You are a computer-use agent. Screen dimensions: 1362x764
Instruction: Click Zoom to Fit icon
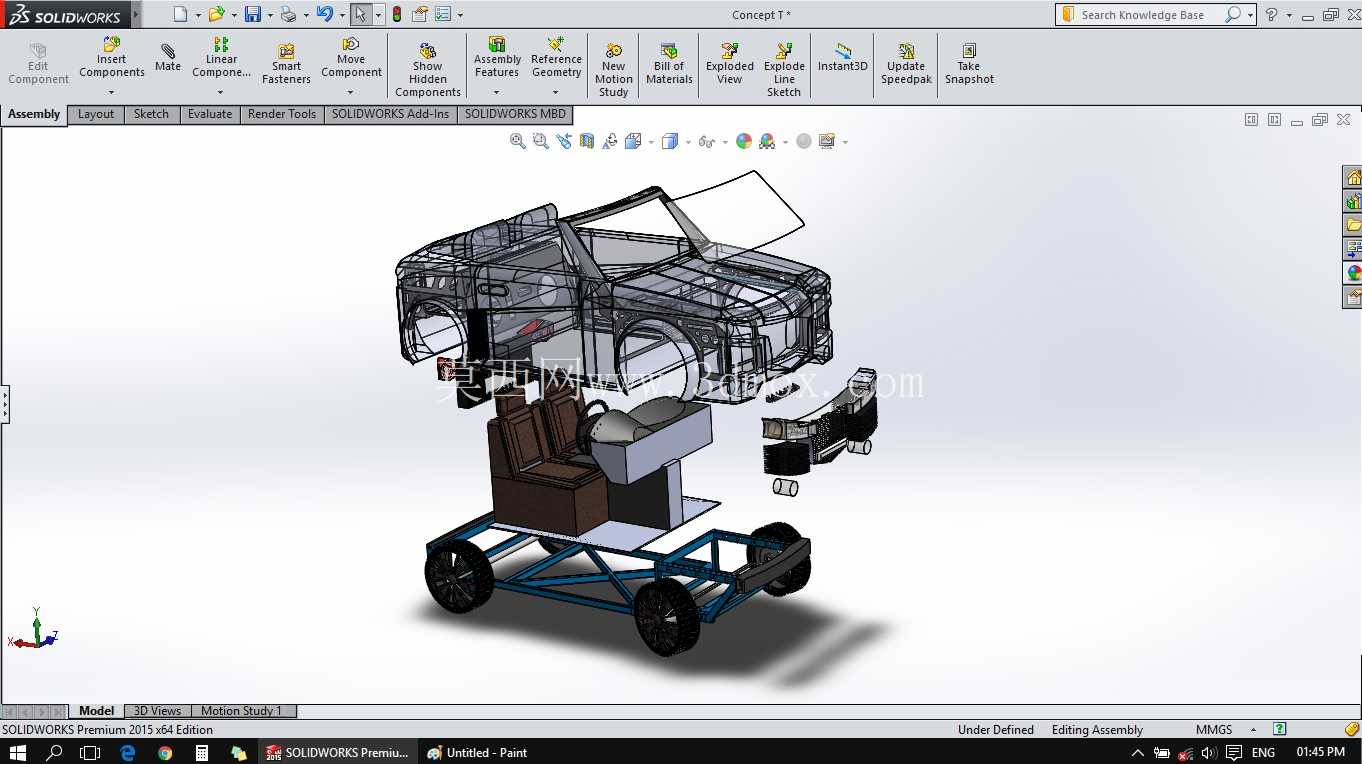click(517, 141)
